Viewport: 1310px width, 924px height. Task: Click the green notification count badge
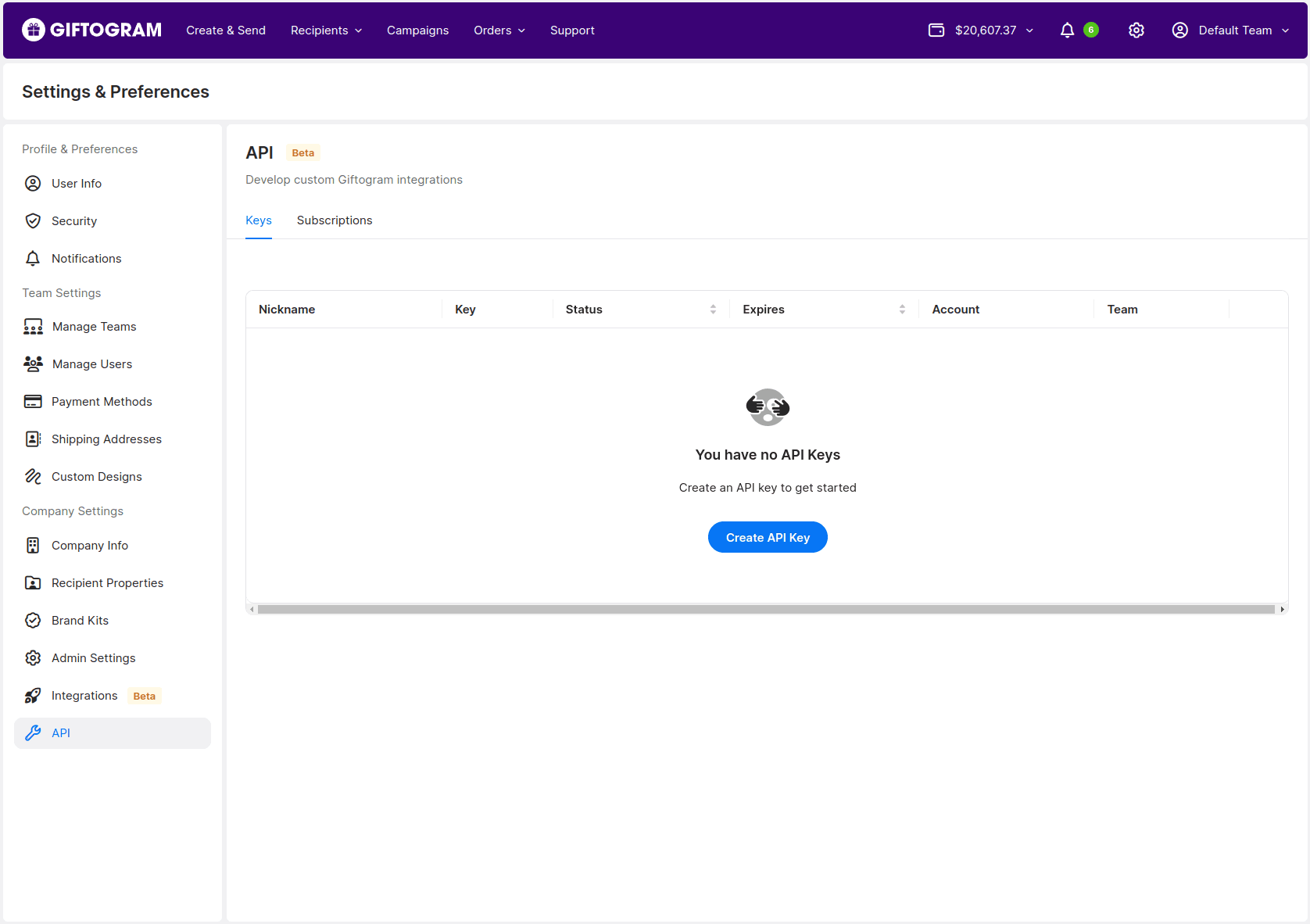click(1091, 30)
